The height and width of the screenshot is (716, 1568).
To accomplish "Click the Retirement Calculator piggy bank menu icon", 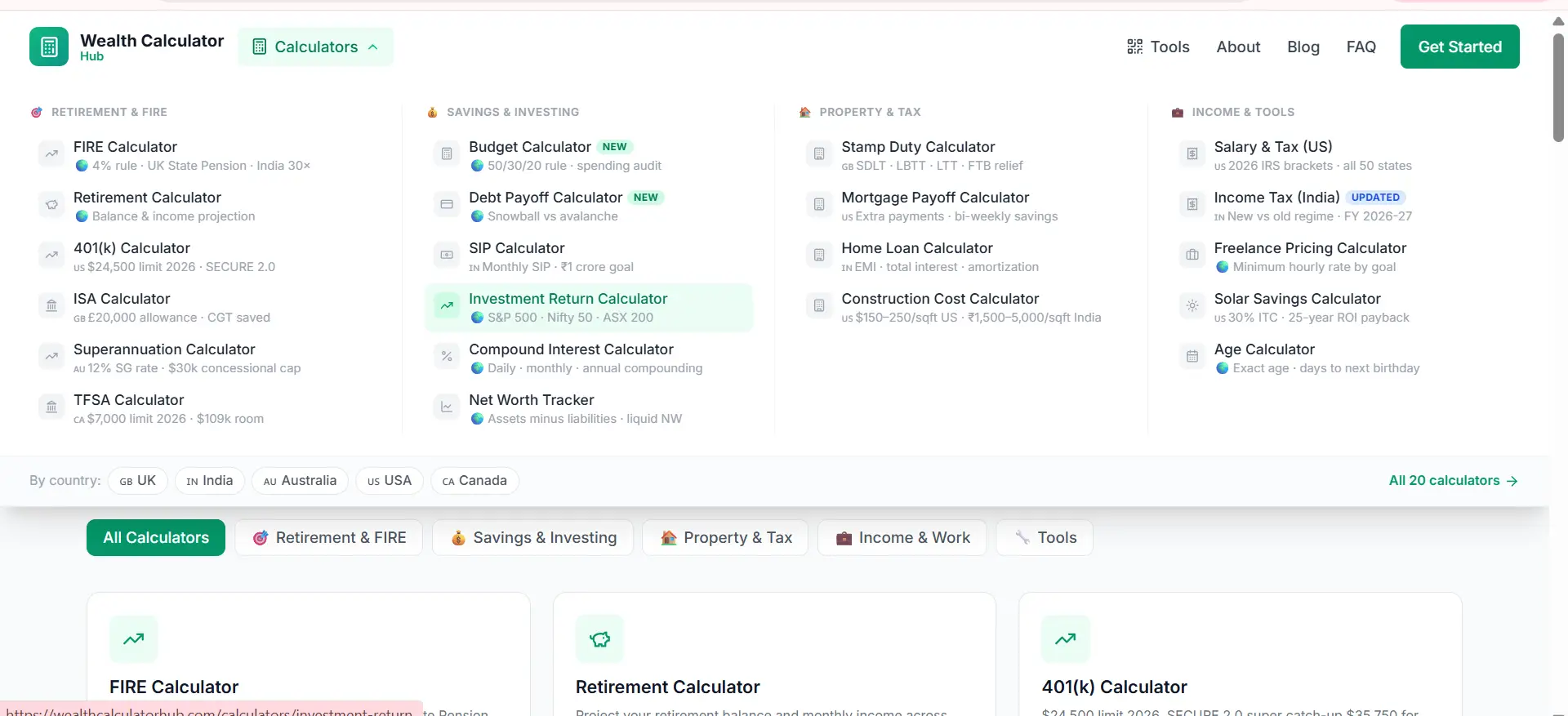I will coord(51,205).
